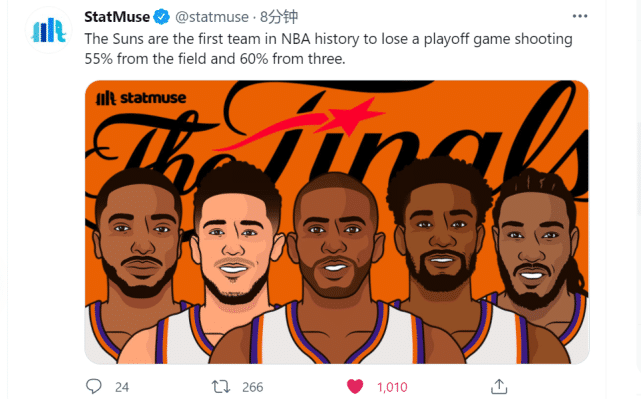This screenshot has height=399, width=641.
Task: Click the like count 1,010
Action: (x=392, y=387)
